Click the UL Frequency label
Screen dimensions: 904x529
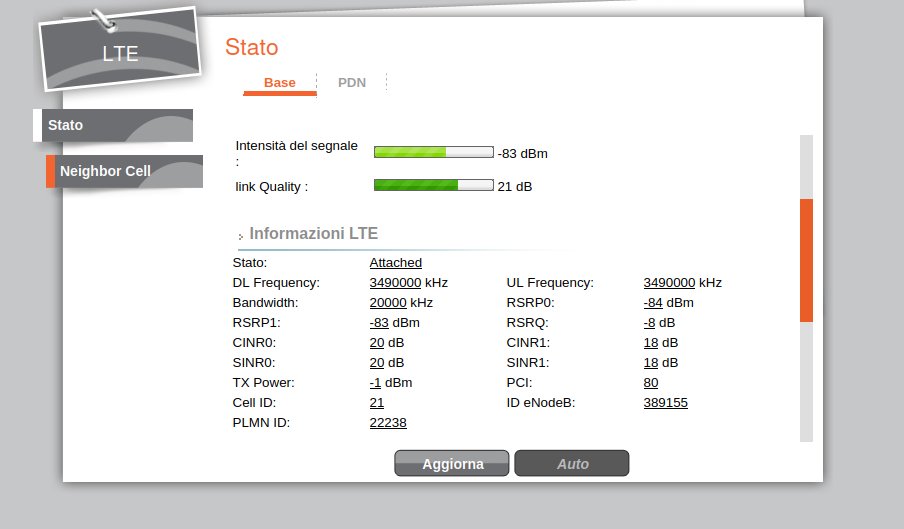(x=550, y=283)
